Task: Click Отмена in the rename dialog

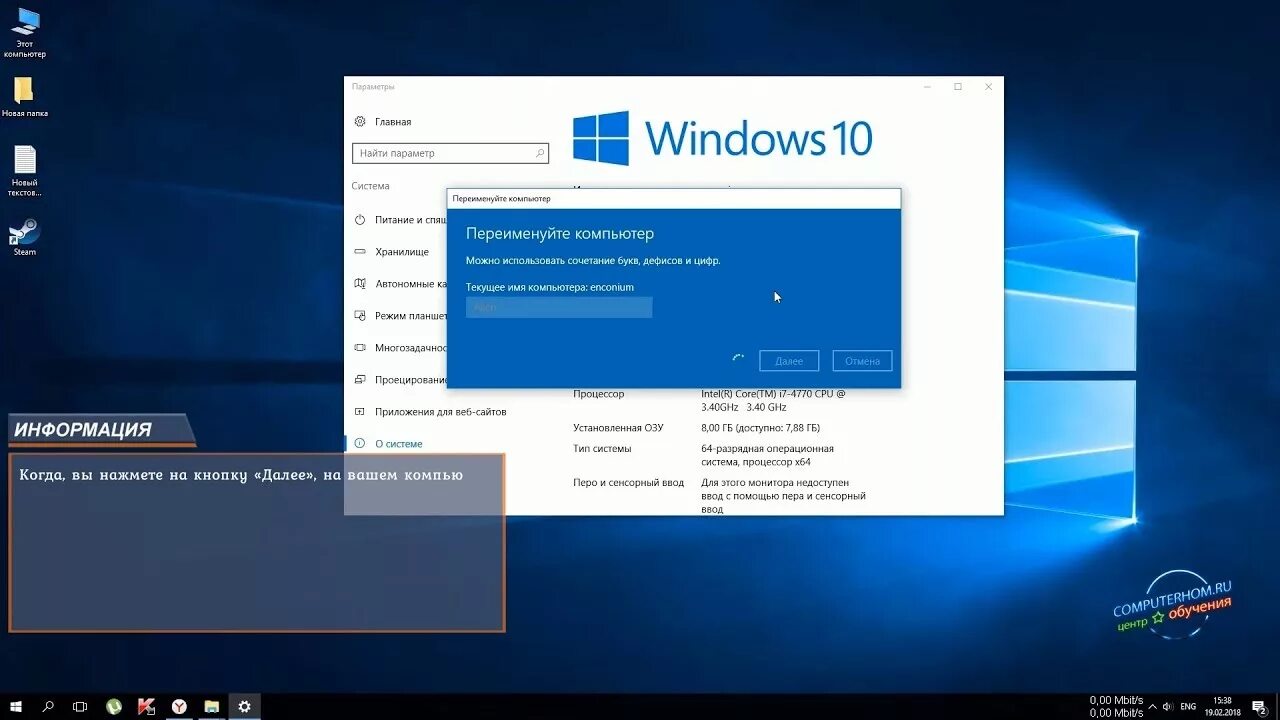Action: pos(862,361)
